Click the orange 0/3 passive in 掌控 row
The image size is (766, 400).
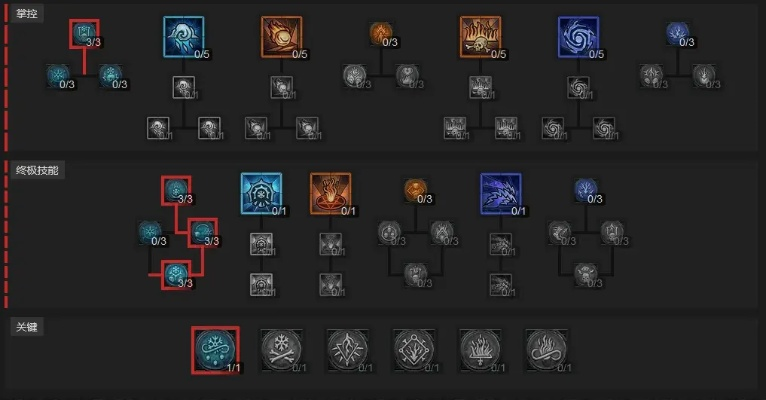pyautogui.click(x=383, y=34)
